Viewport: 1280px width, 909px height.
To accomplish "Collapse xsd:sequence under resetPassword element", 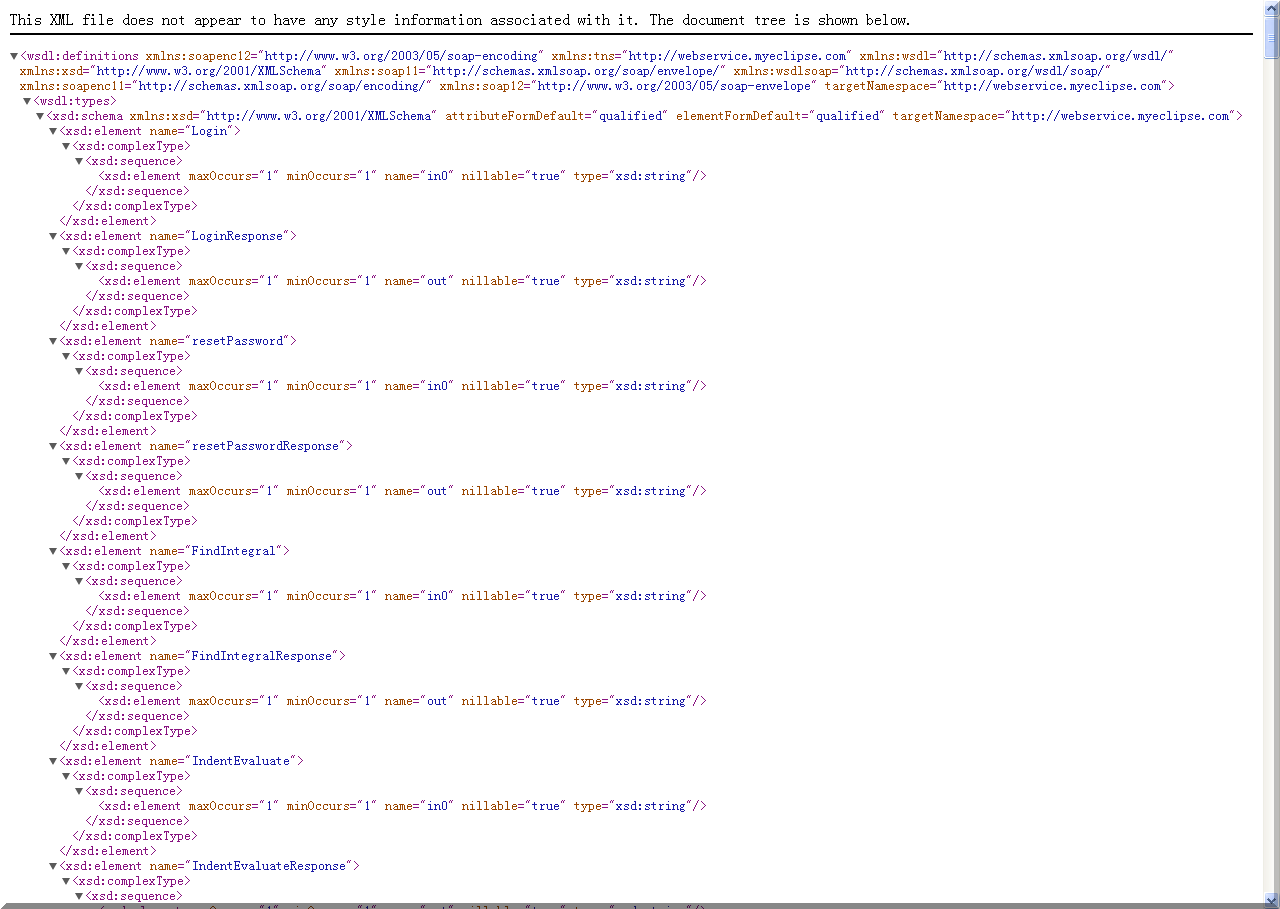I will (x=79, y=372).
